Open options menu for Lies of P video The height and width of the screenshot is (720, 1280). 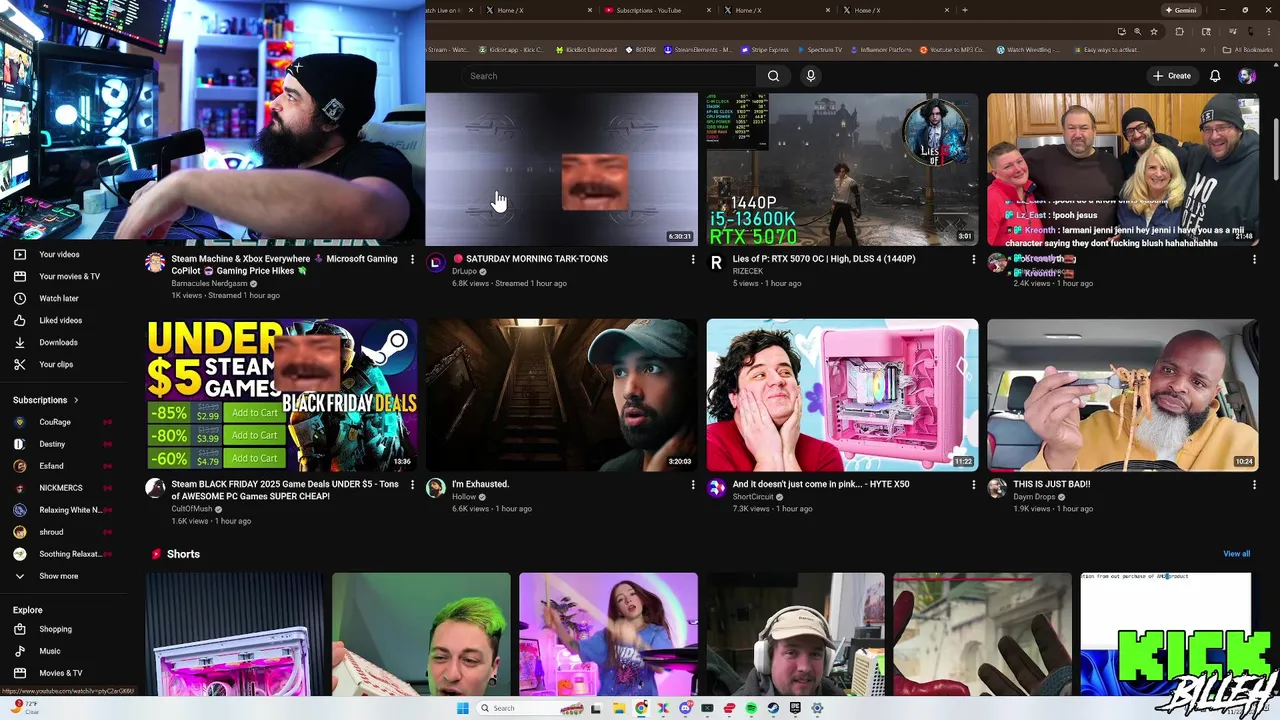coord(973,259)
